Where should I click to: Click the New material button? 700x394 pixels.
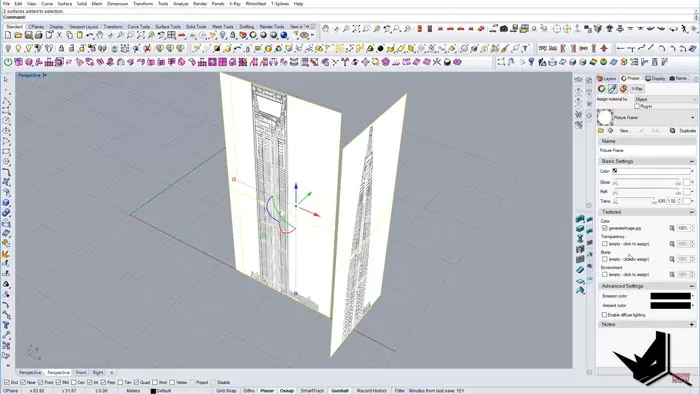624,131
